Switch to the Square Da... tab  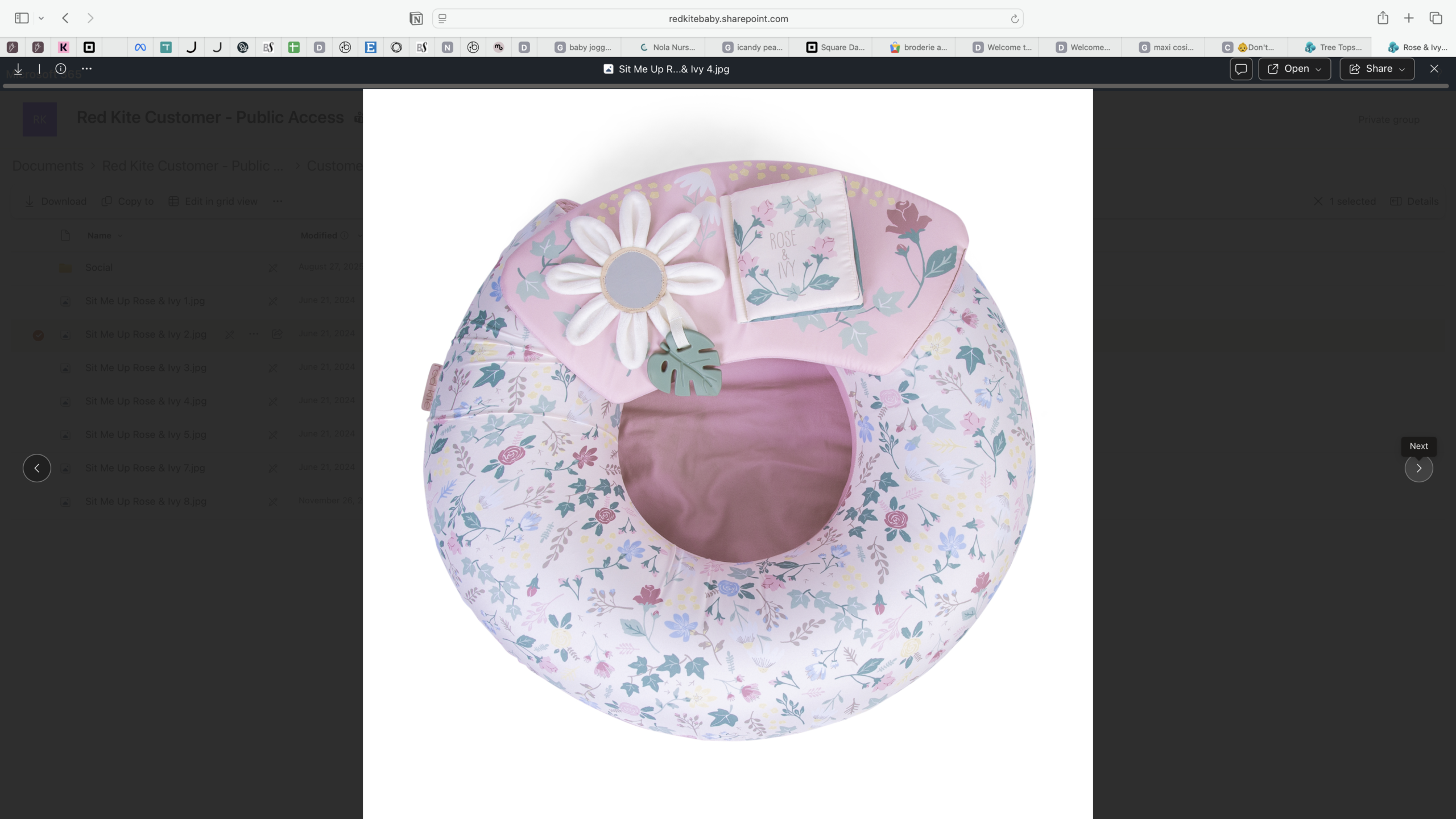click(x=835, y=47)
